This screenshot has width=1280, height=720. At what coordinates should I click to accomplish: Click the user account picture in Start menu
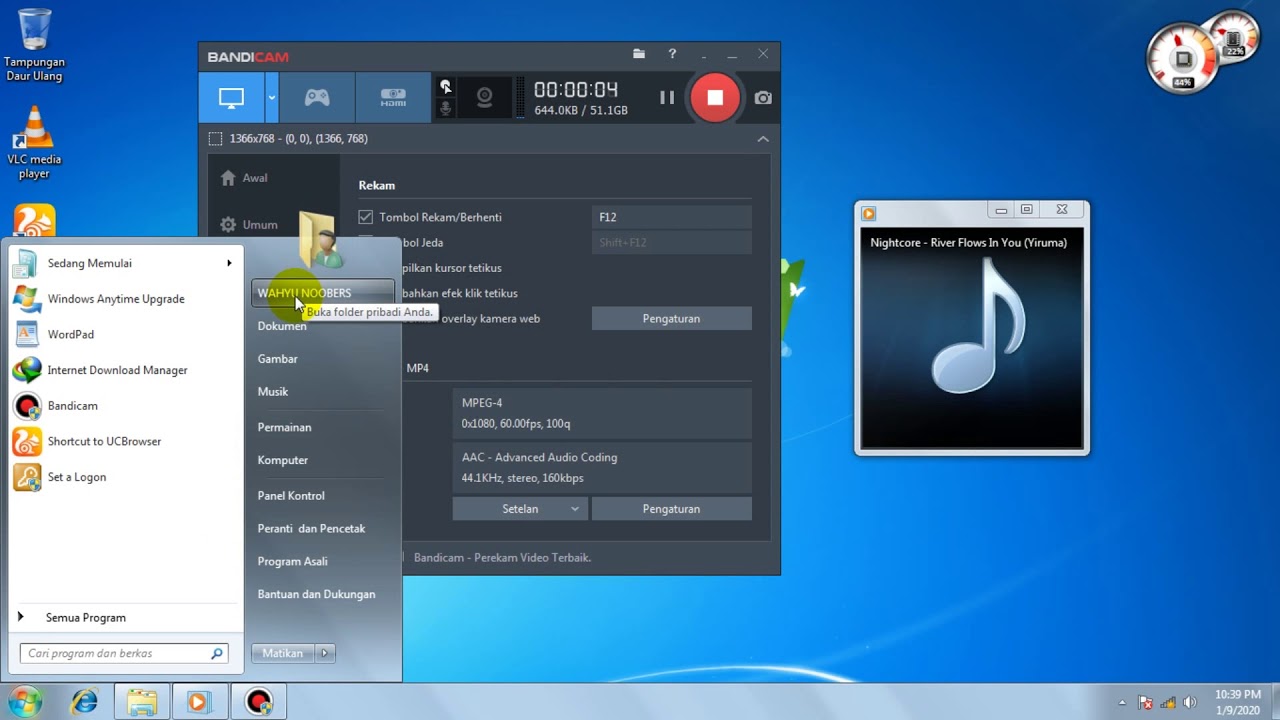click(322, 240)
